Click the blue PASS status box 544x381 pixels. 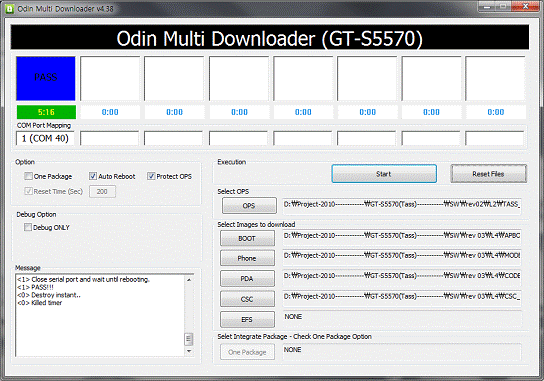[46, 78]
